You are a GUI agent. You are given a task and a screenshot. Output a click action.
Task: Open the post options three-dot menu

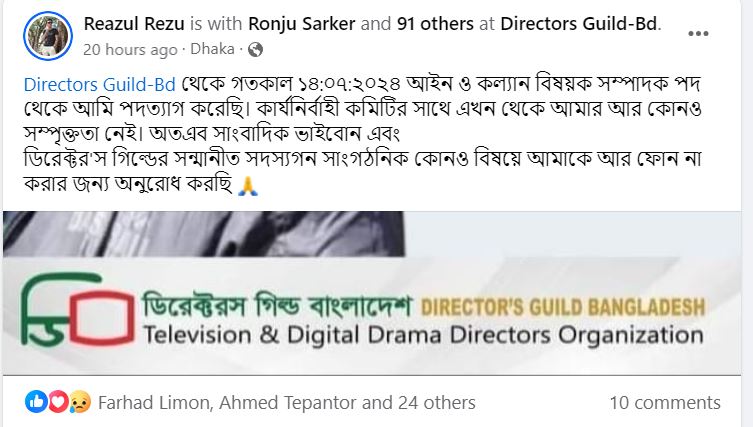(698, 34)
